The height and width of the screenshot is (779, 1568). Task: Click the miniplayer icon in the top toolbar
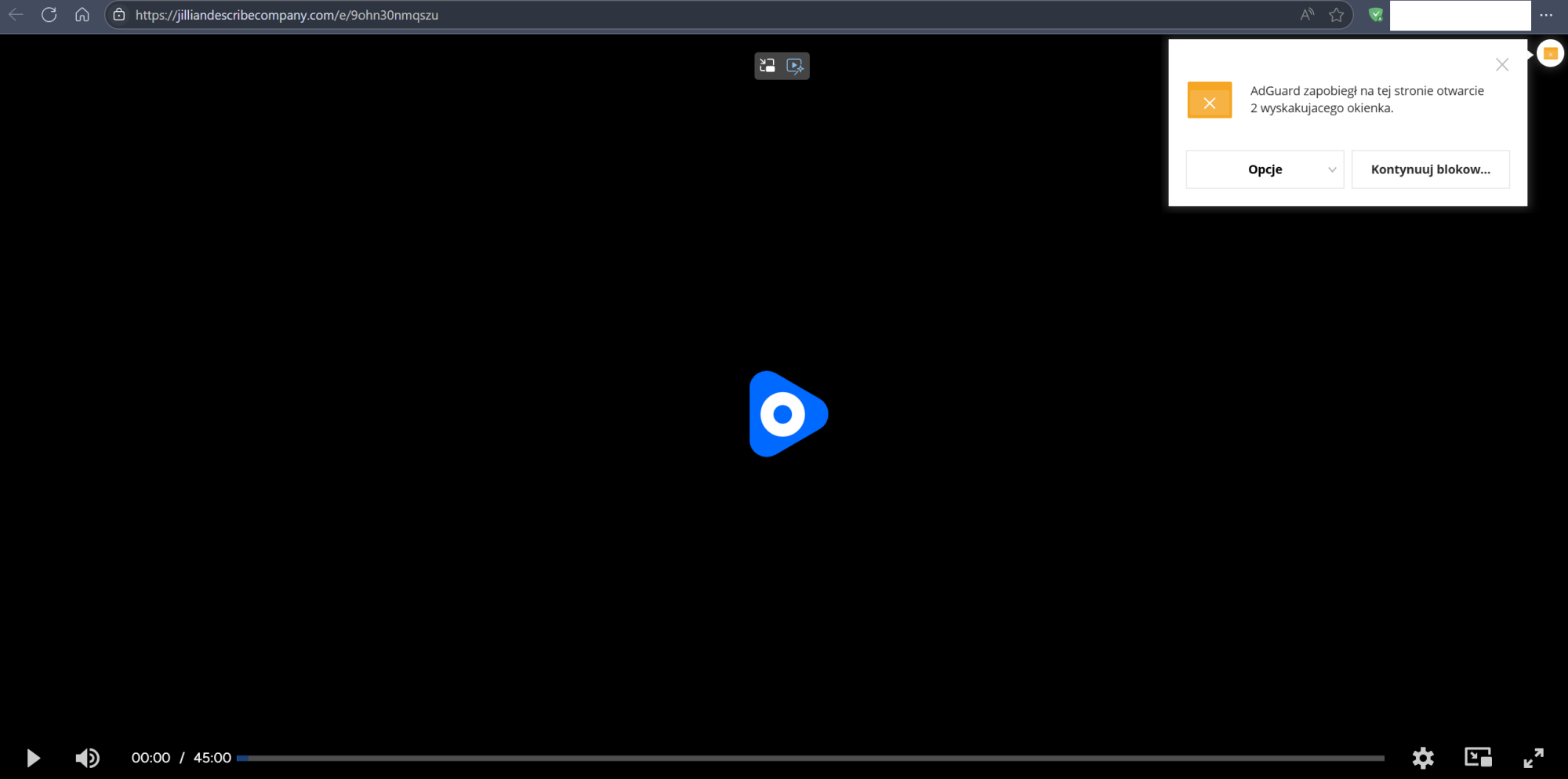(767, 66)
